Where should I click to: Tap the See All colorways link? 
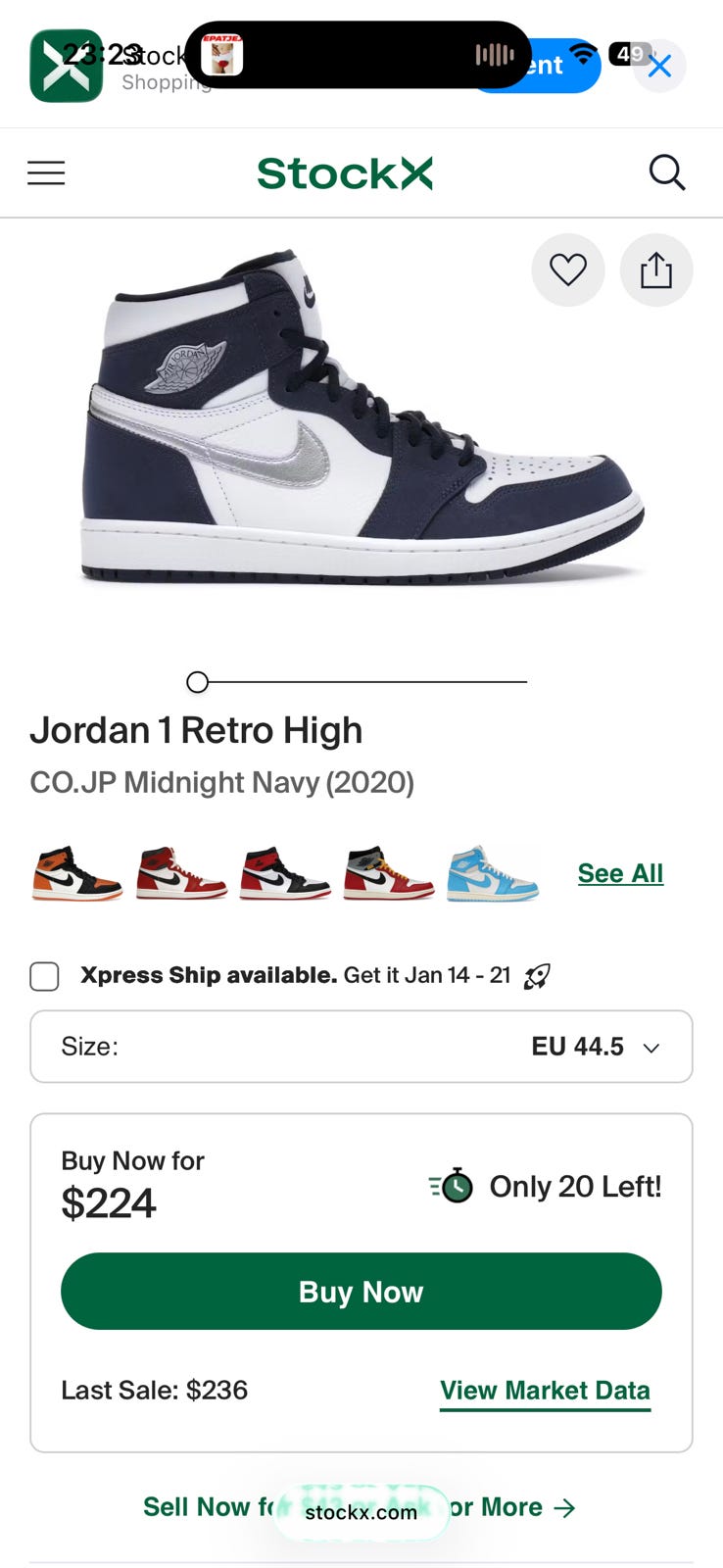tap(620, 873)
